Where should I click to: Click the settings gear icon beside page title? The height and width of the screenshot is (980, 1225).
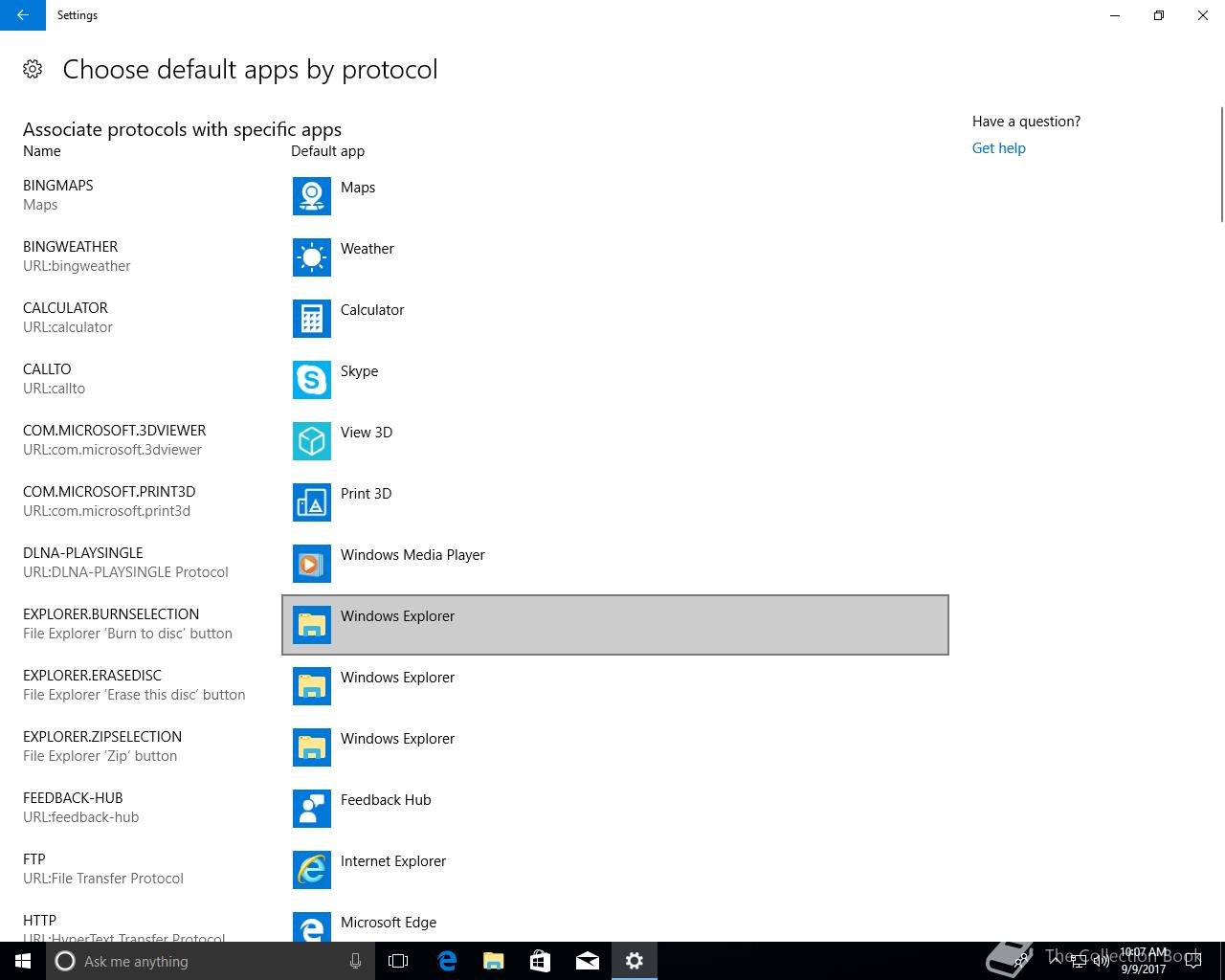click(33, 69)
